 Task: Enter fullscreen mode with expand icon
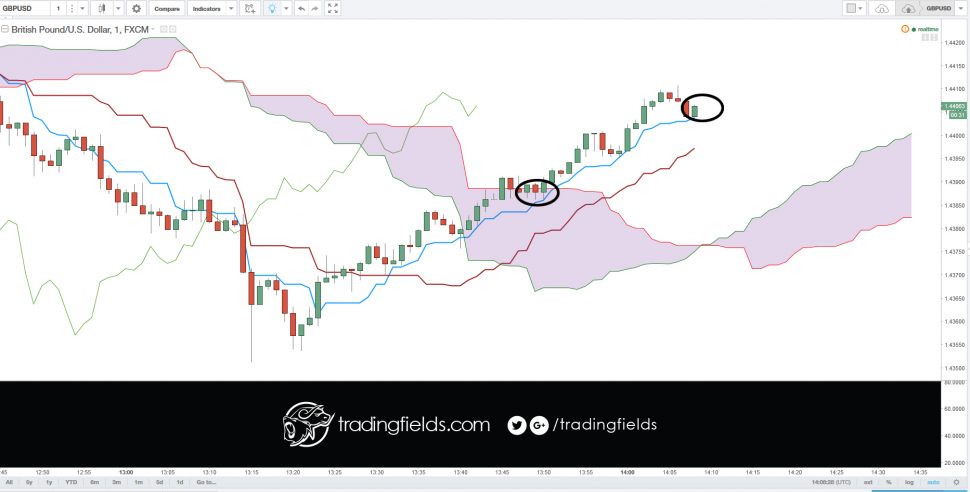pos(333,9)
